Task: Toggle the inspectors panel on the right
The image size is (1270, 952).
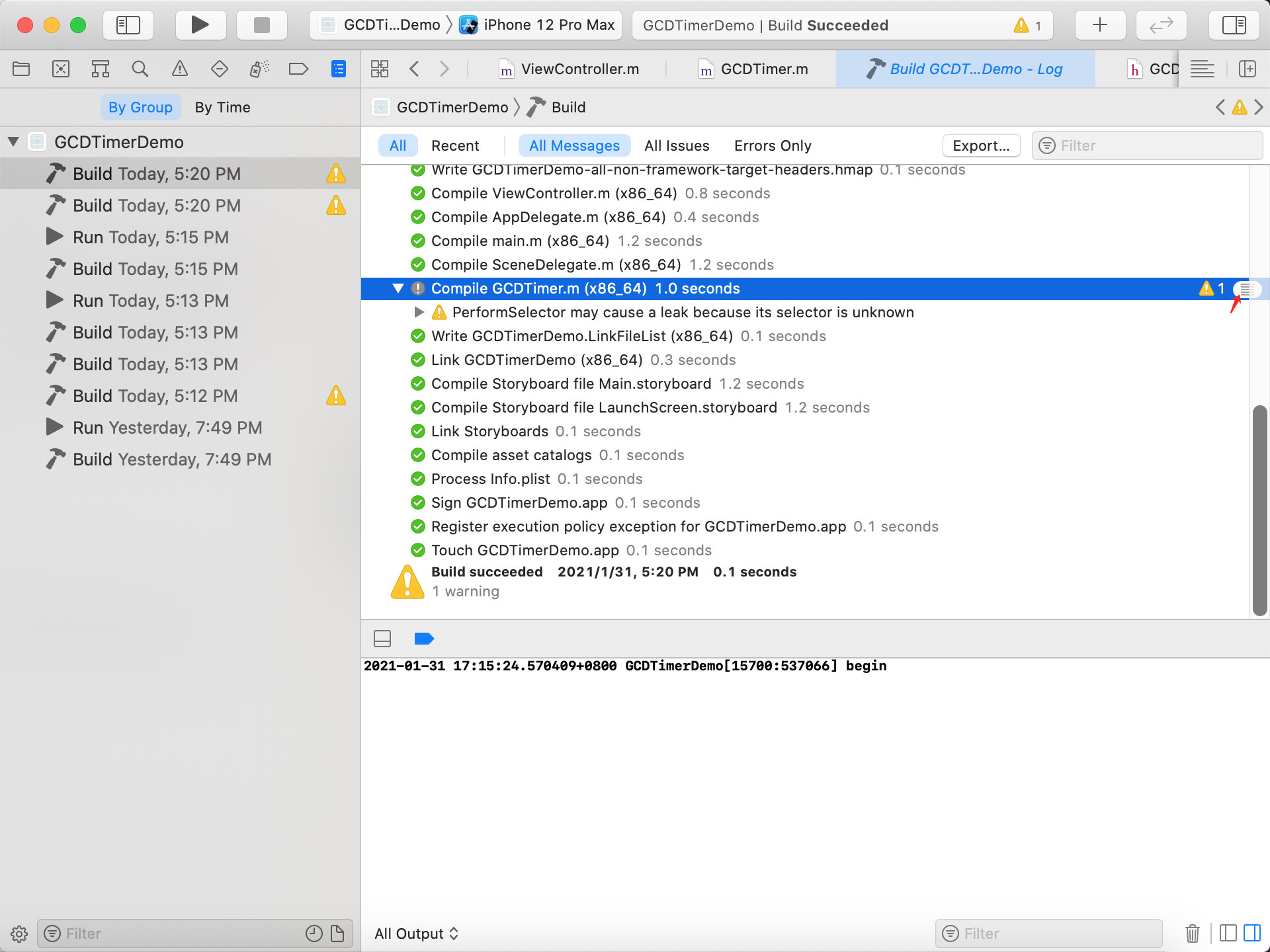Action: [1234, 25]
